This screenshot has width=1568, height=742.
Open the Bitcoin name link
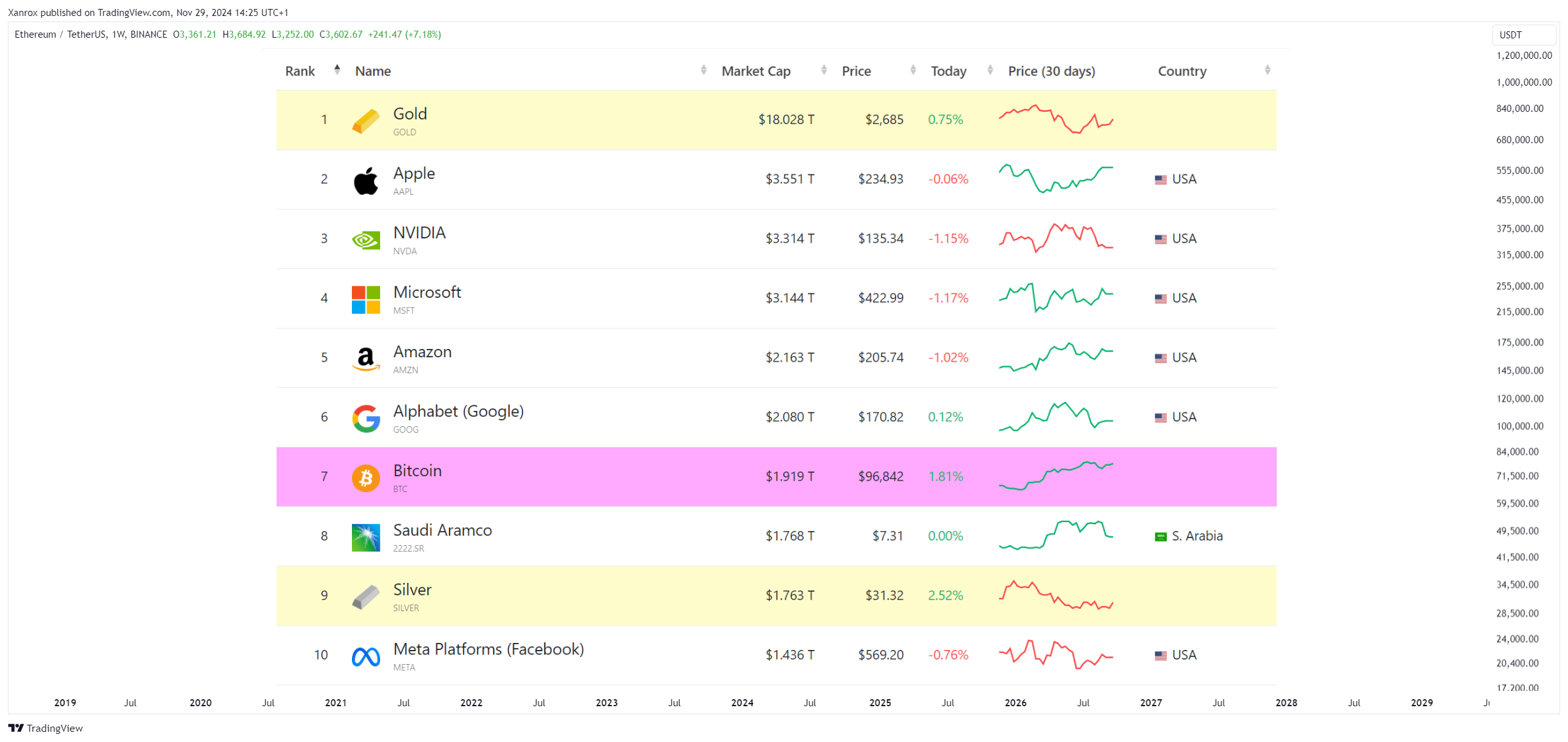click(x=418, y=470)
